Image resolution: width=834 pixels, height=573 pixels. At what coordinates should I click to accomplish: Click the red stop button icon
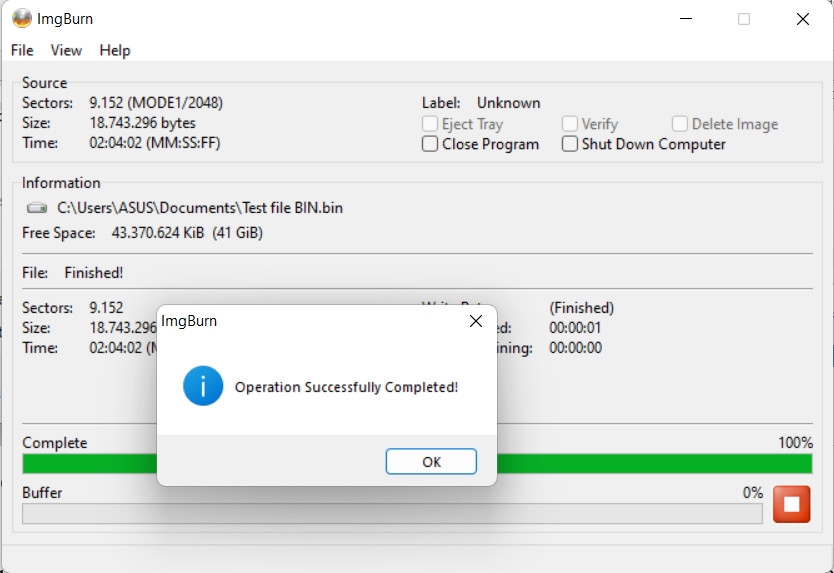791,504
